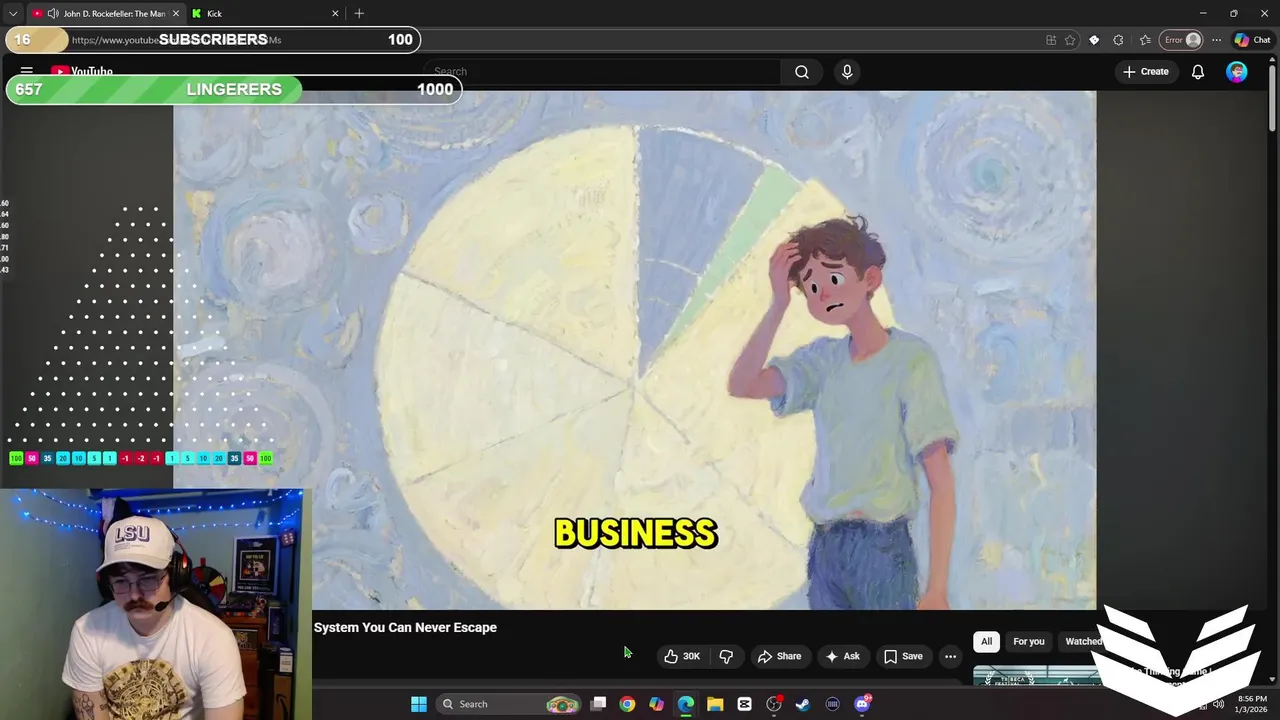Like the video with 30K likes
This screenshot has width=1280, height=720.
(682, 656)
